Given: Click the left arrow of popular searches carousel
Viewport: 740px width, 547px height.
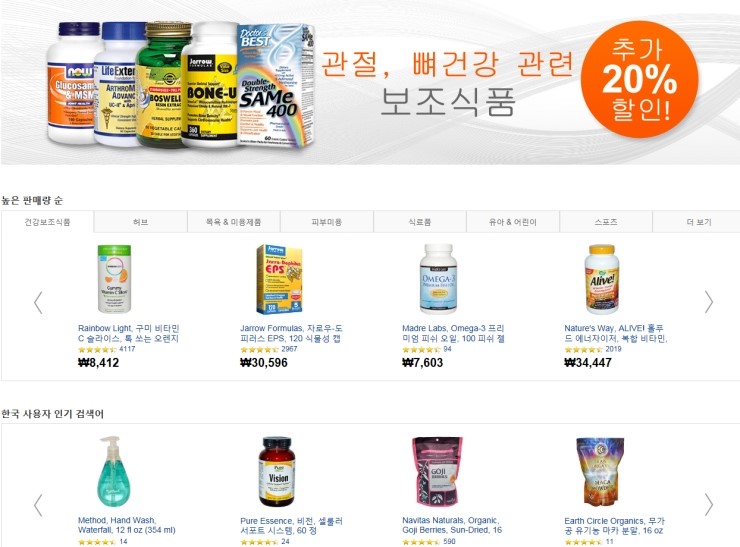Looking at the screenshot, I should point(39,505).
